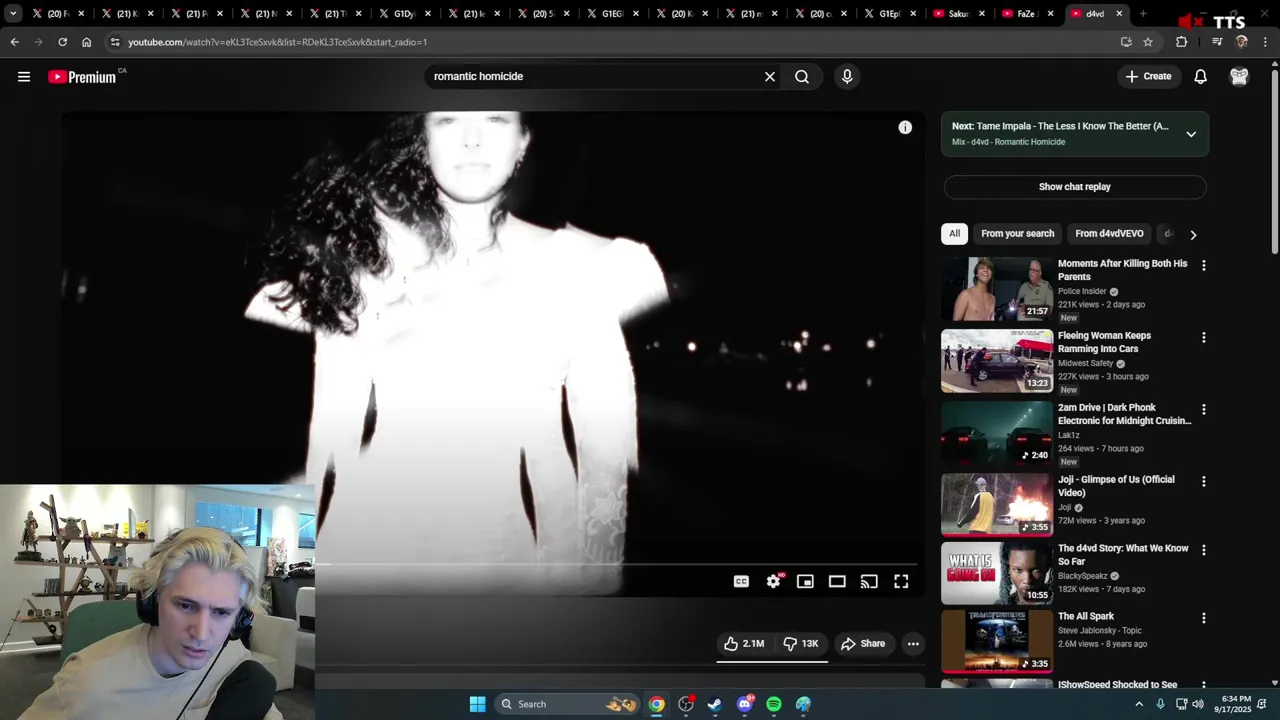This screenshot has width=1280, height=720.
Task: Open more actions ellipsis below video
Action: [913, 644]
